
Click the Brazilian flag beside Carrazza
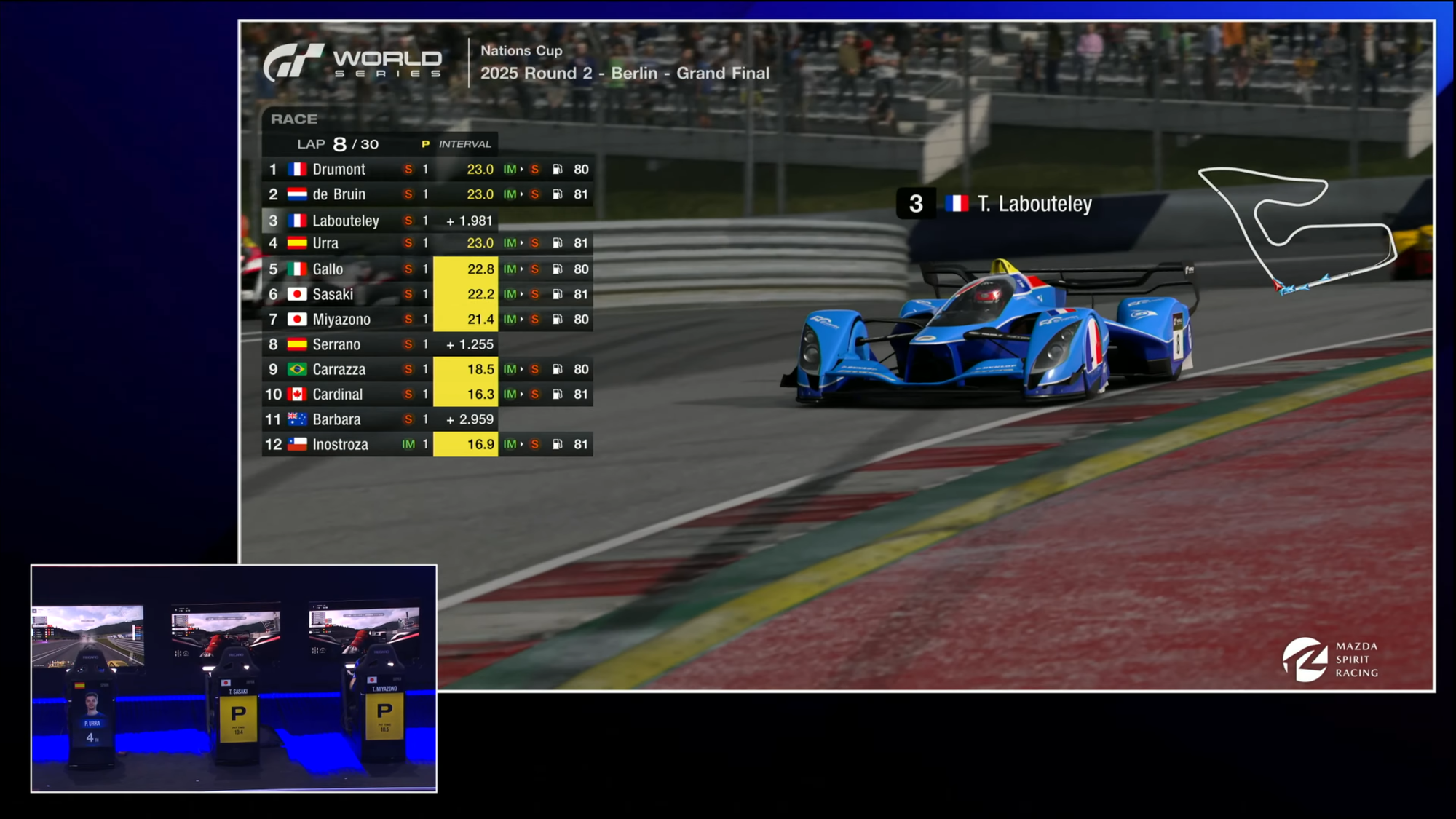(297, 369)
